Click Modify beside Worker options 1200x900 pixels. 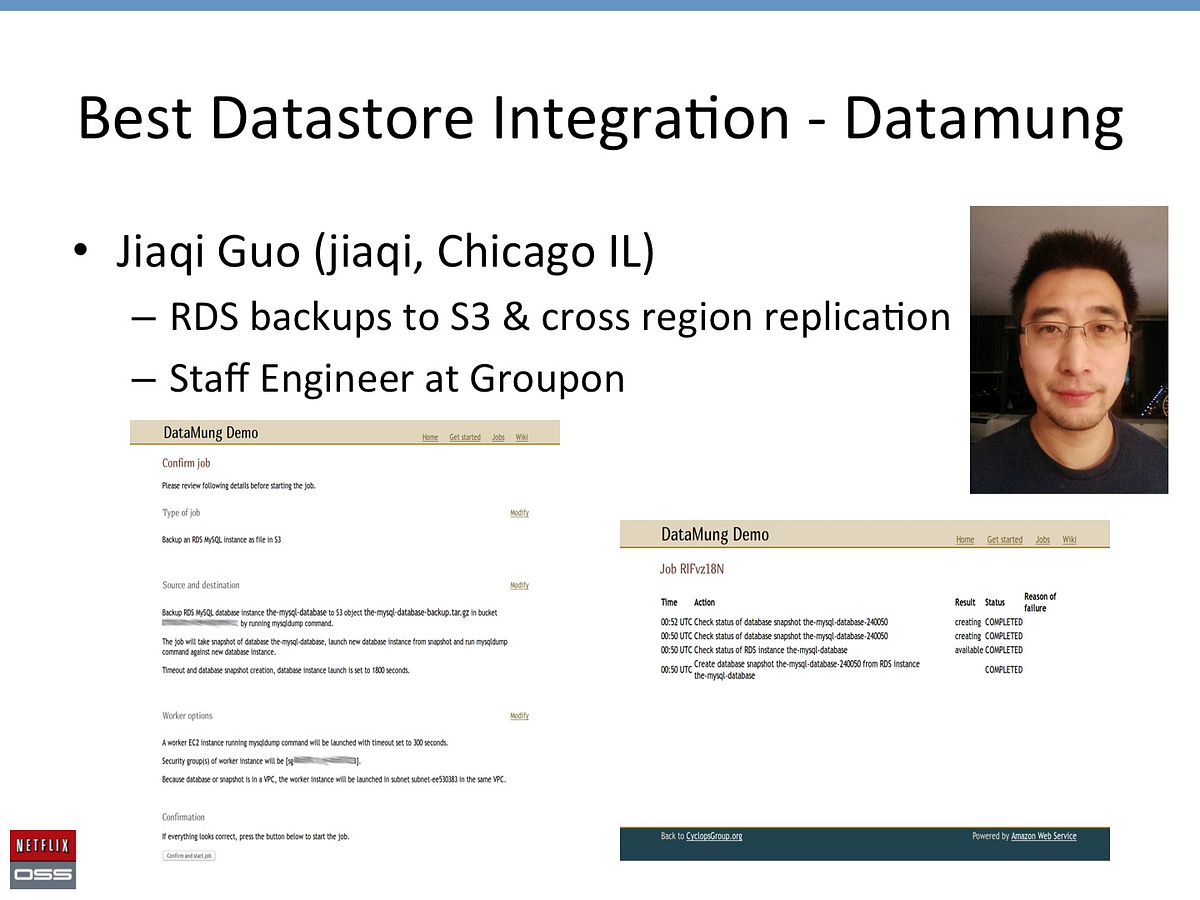[x=519, y=716]
